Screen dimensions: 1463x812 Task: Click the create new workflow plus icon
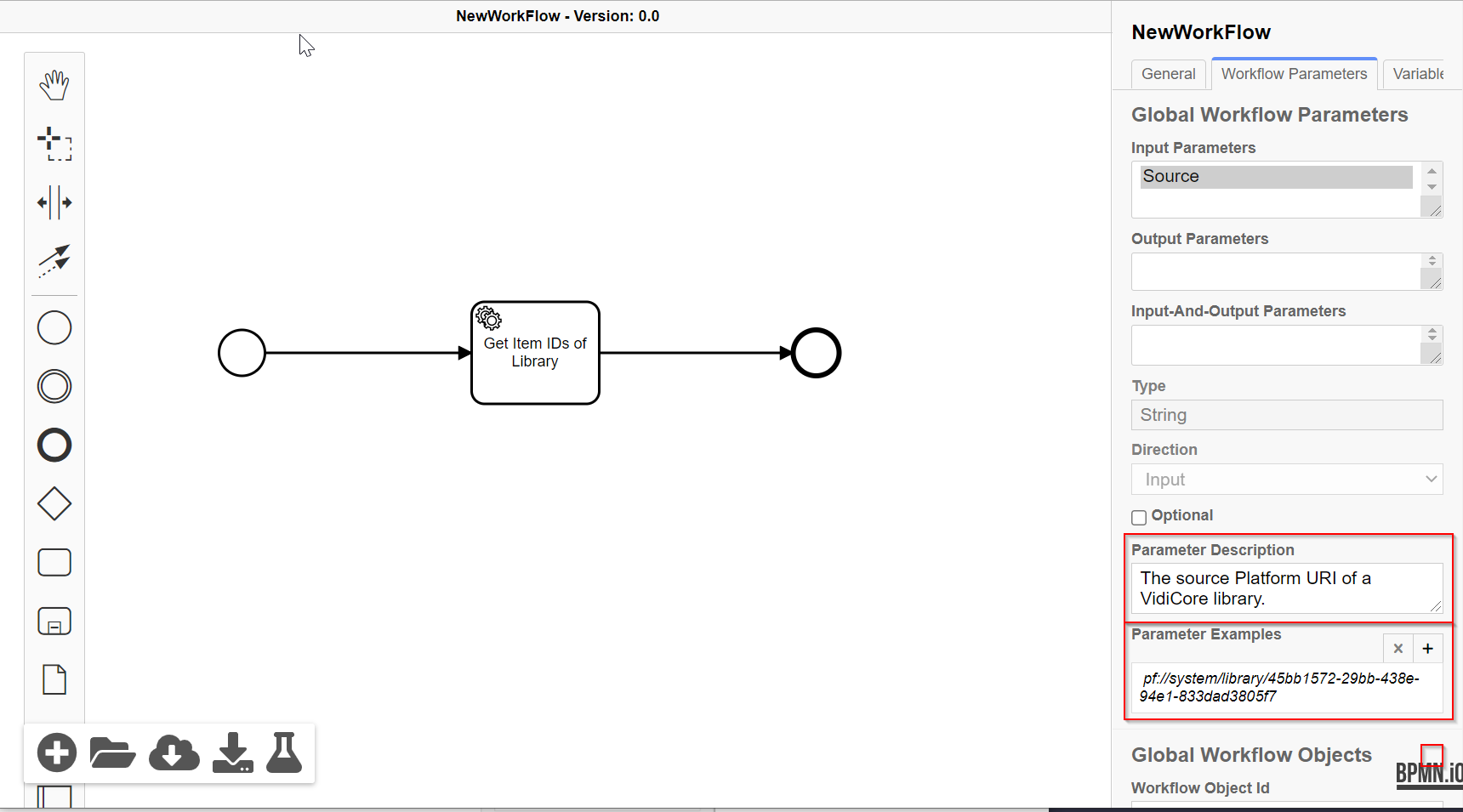click(x=57, y=752)
